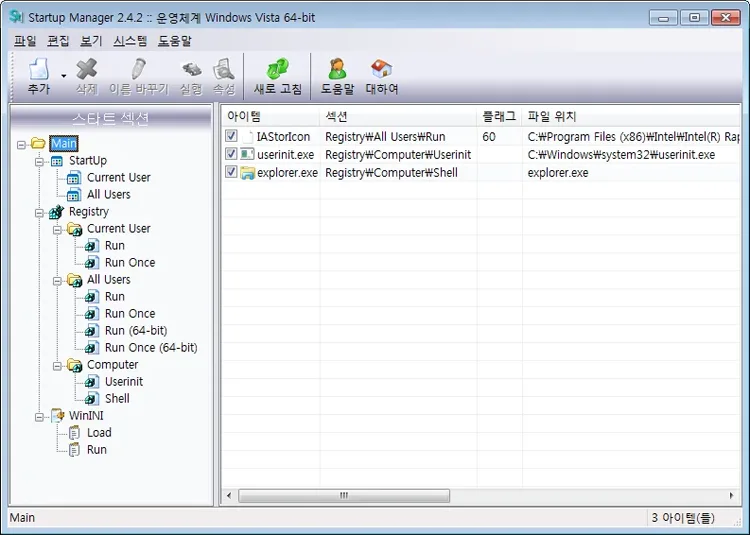750x535 pixels.
Task: Click All Users folder icon under Registry
Action: (x=75, y=280)
